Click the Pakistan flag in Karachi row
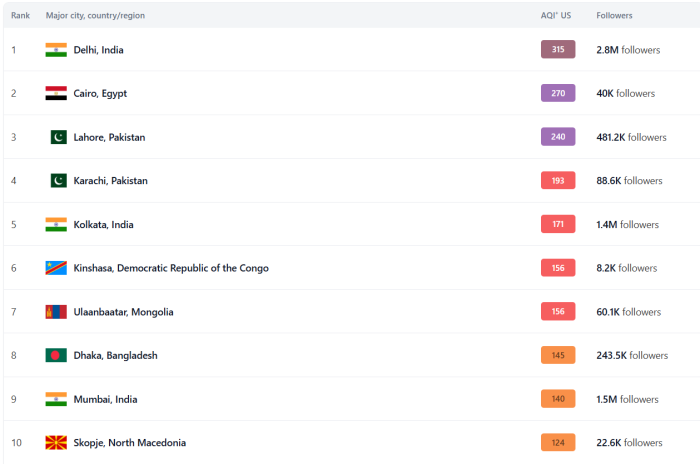The height and width of the screenshot is (464, 700). (58, 181)
